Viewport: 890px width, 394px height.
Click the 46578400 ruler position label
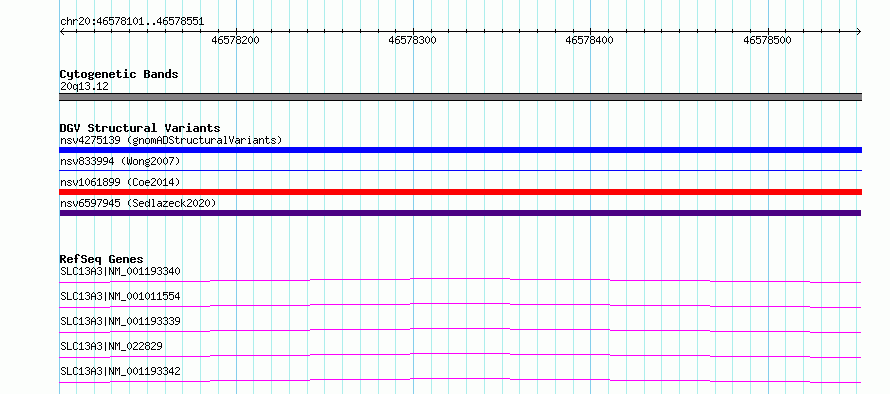(x=590, y=40)
